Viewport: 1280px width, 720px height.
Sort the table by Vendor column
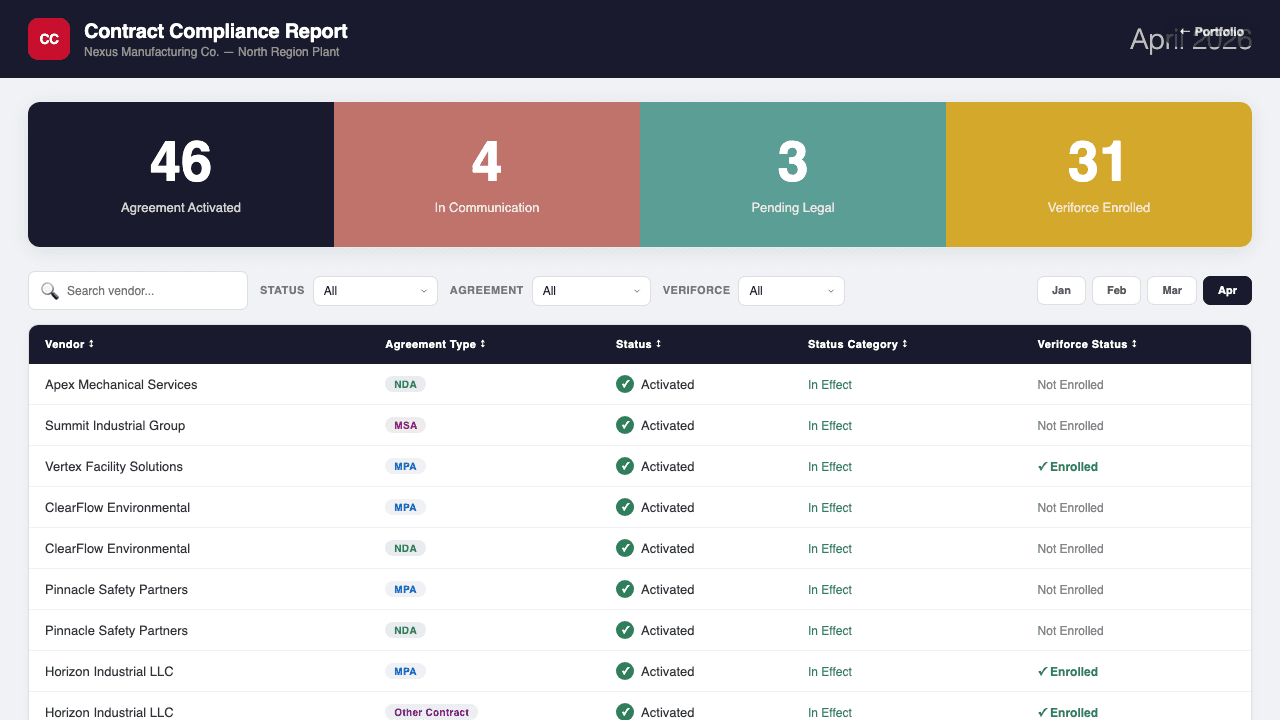[x=69, y=344]
